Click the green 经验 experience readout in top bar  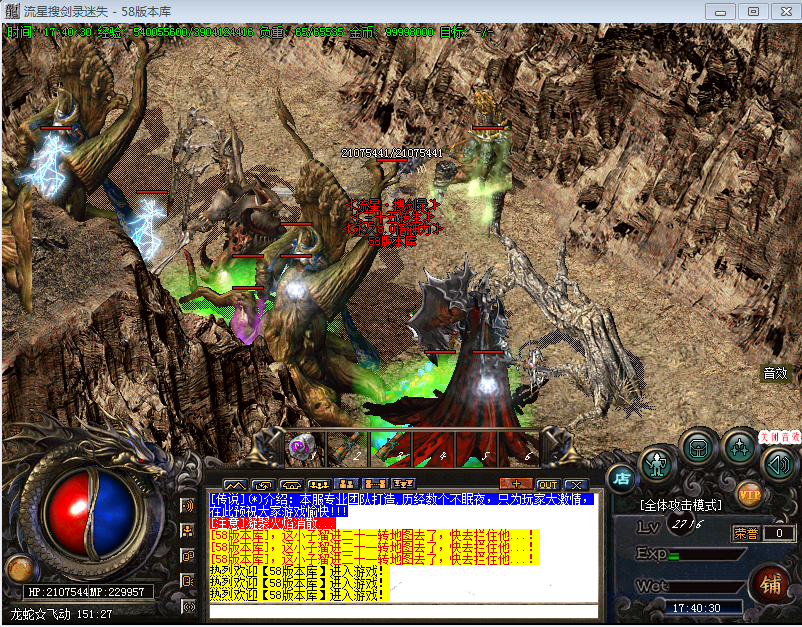coord(175,32)
